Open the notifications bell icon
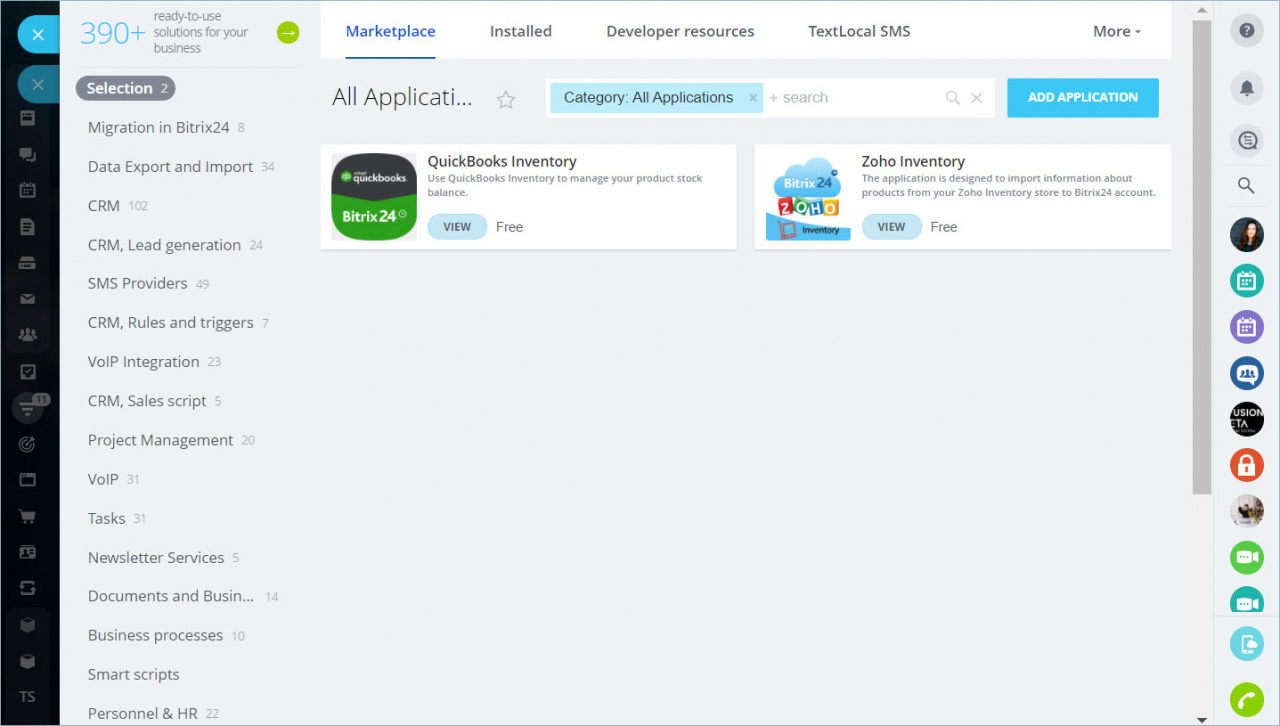The width and height of the screenshot is (1280, 726). 1246,88
